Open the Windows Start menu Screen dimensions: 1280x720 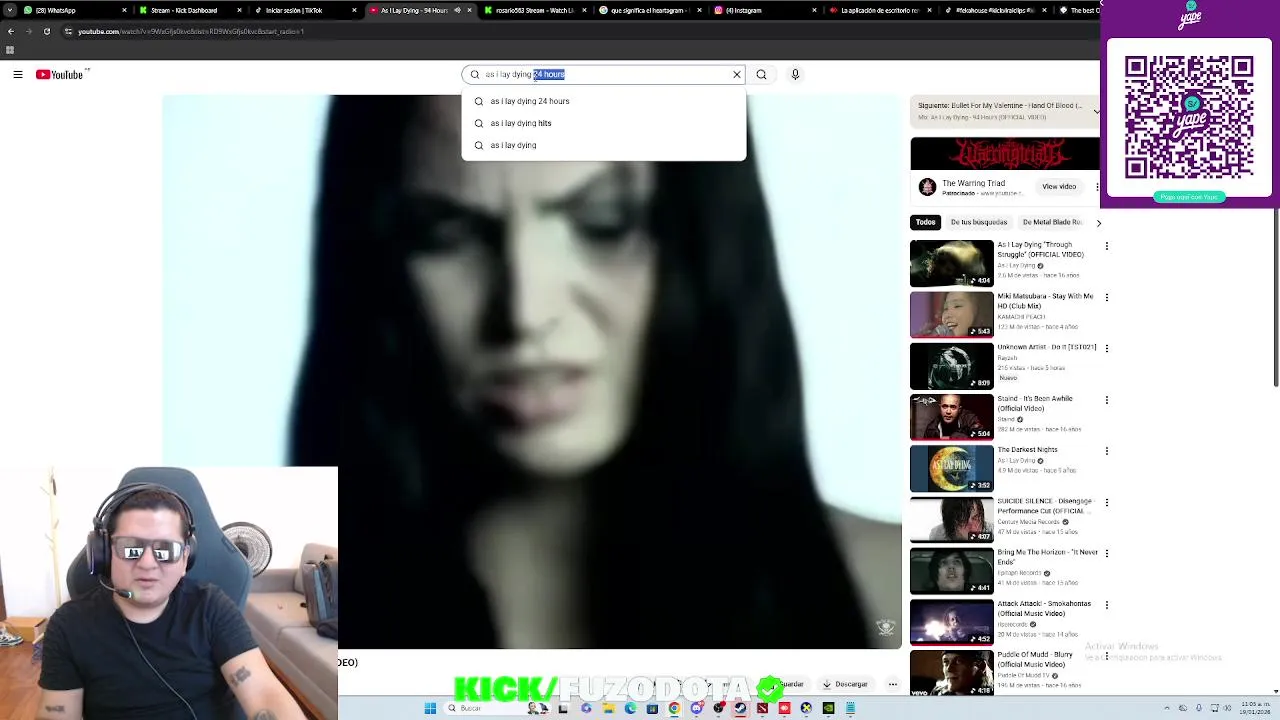pos(430,708)
